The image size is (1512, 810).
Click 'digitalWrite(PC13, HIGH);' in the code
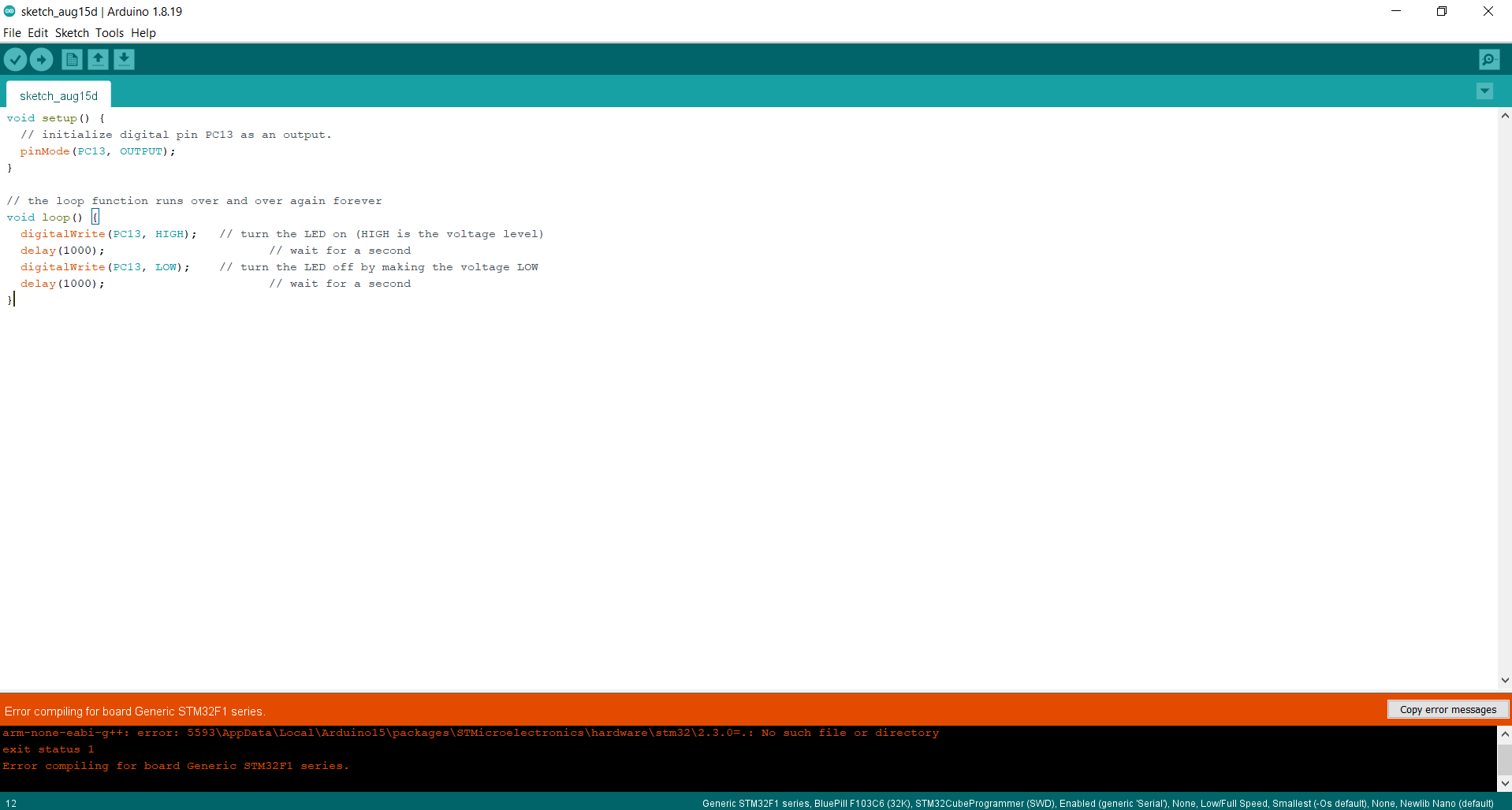coord(109,234)
